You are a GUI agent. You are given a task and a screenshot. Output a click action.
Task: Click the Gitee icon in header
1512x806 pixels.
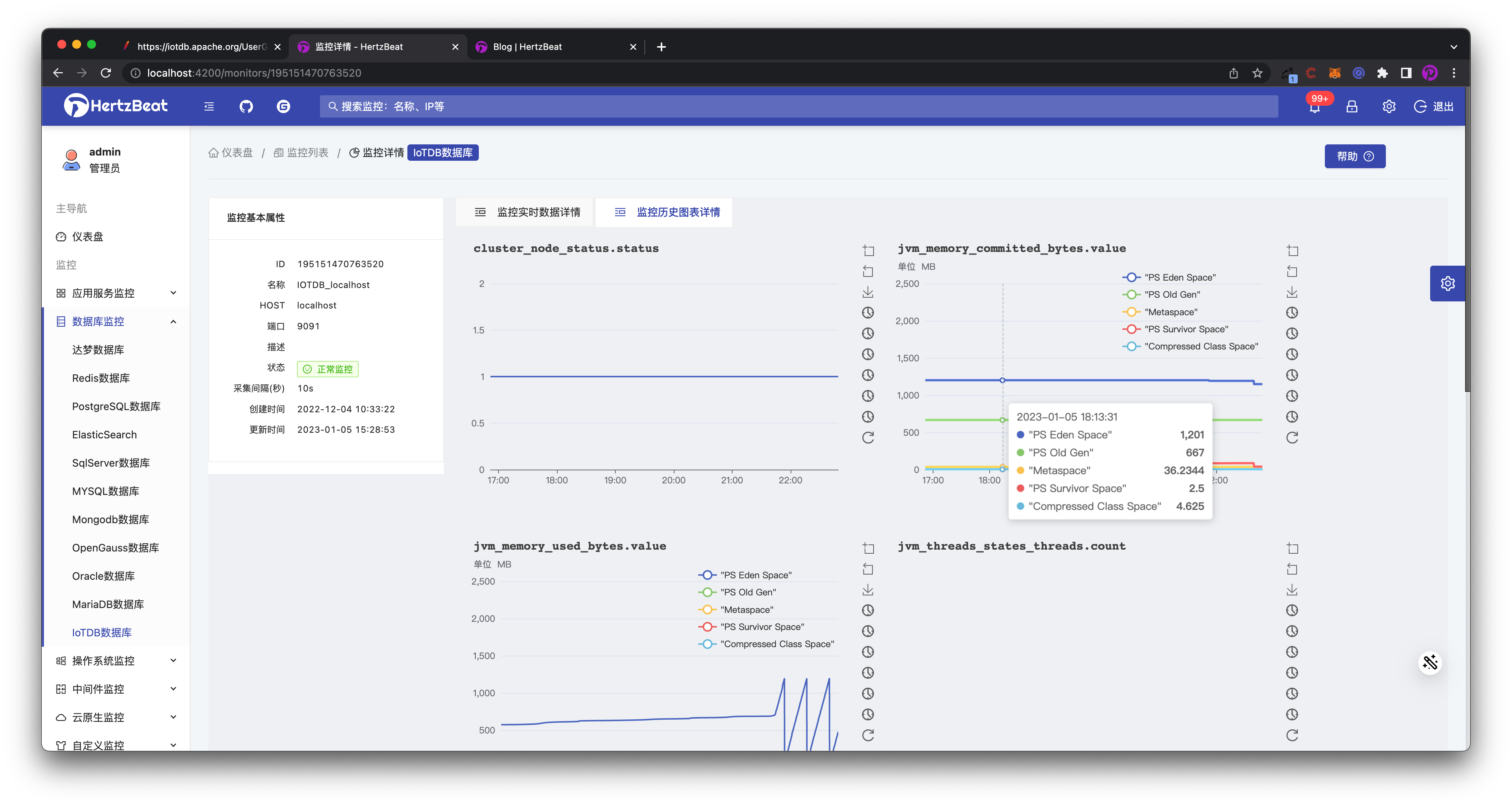[283, 106]
